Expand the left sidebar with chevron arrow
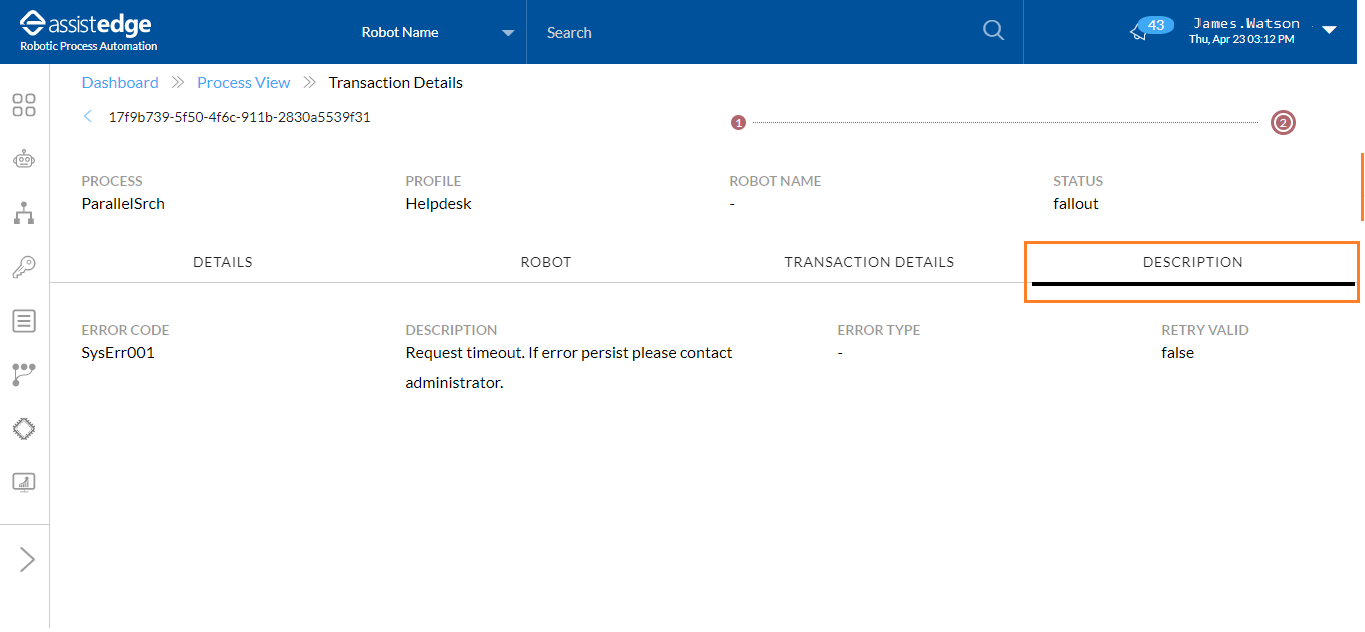 [x=27, y=560]
